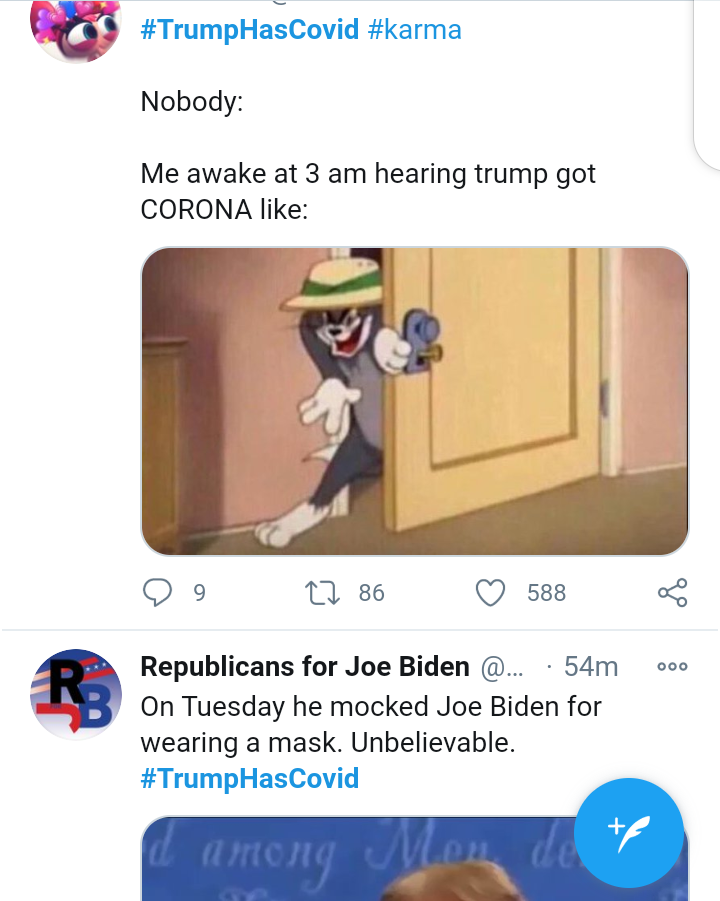Open #TrumpHasCovid hashtag in the top tweet
This screenshot has width=720, height=901.
coord(250,29)
